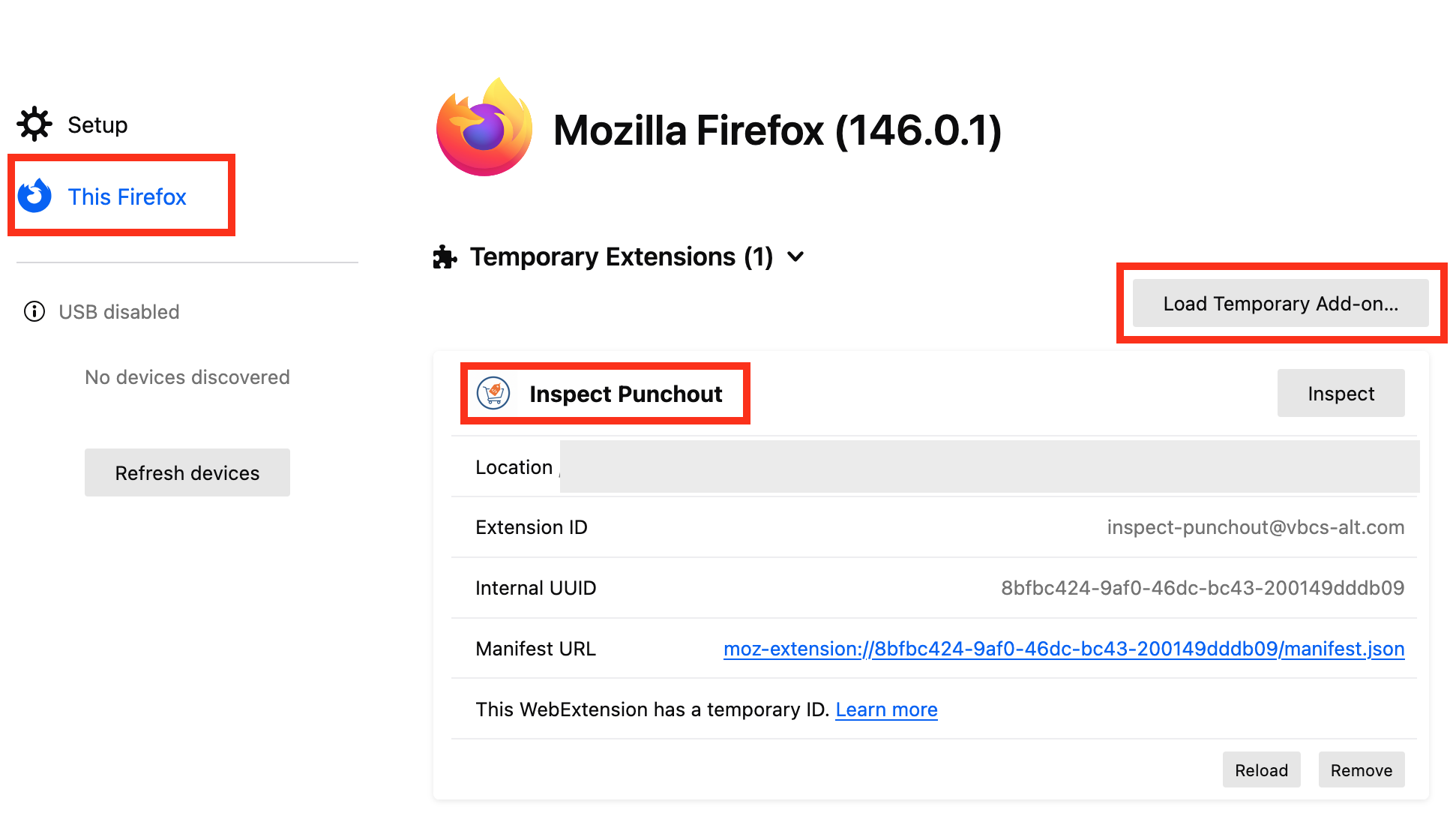Open the Learn more link about temporary IDs
The height and width of the screenshot is (816, 1456).
(885, 709)
